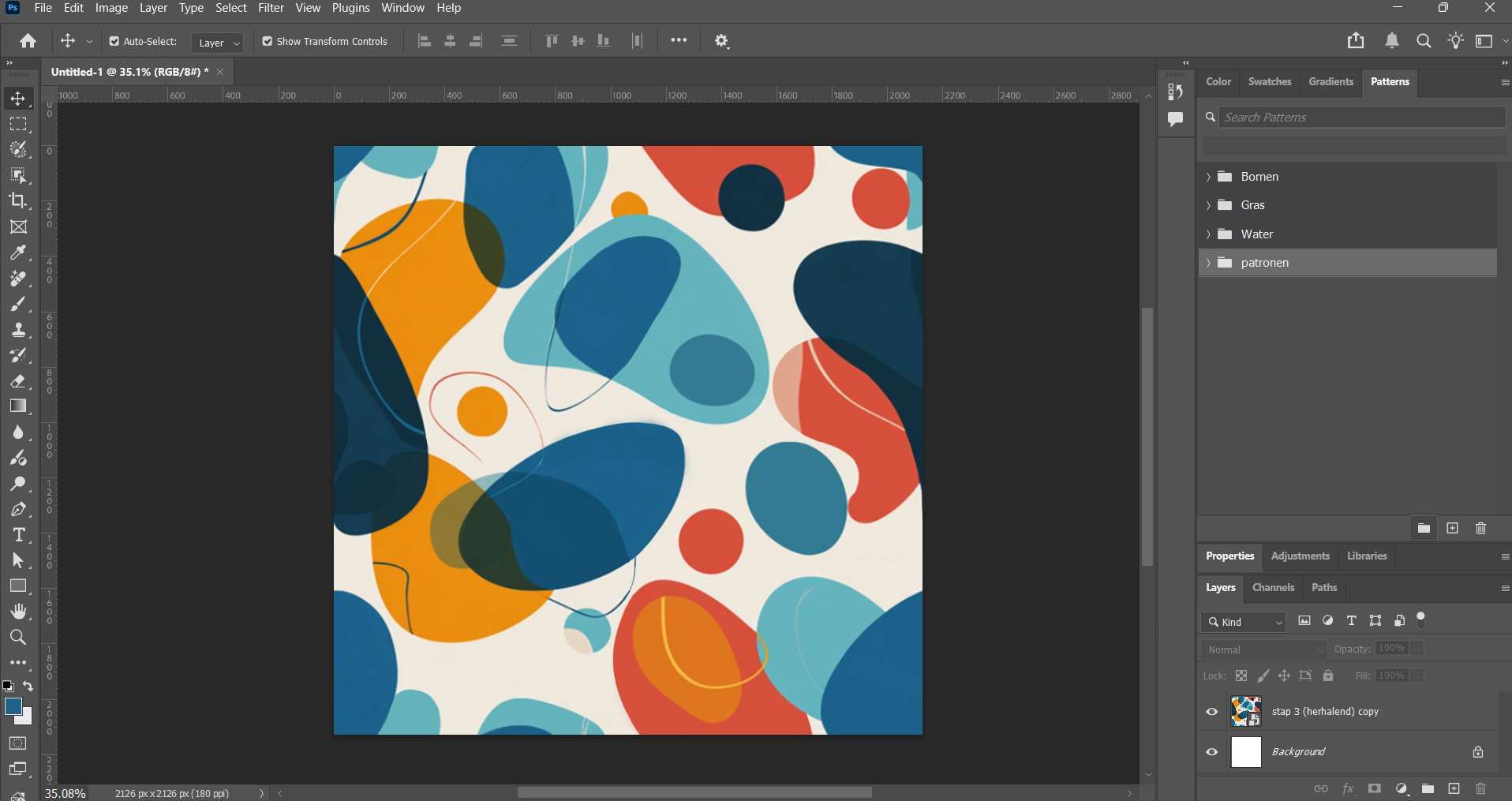This screenshot has height=801, width=1512.
Task: Select the Hand tool
Action: point(17,612)
